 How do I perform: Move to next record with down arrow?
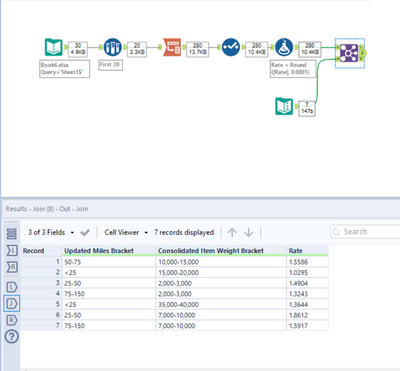click(x=249, y=232)
